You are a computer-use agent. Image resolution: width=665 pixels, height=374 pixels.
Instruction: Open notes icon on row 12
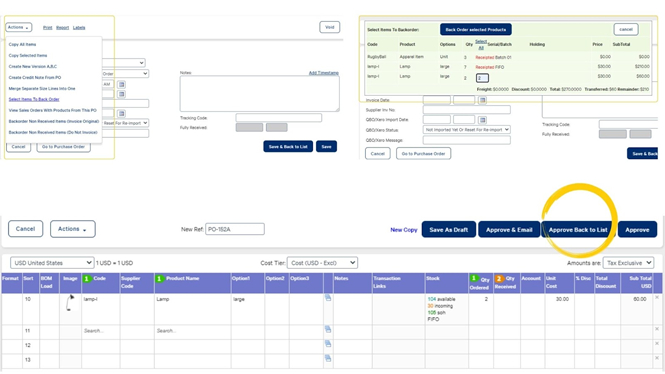328,344
